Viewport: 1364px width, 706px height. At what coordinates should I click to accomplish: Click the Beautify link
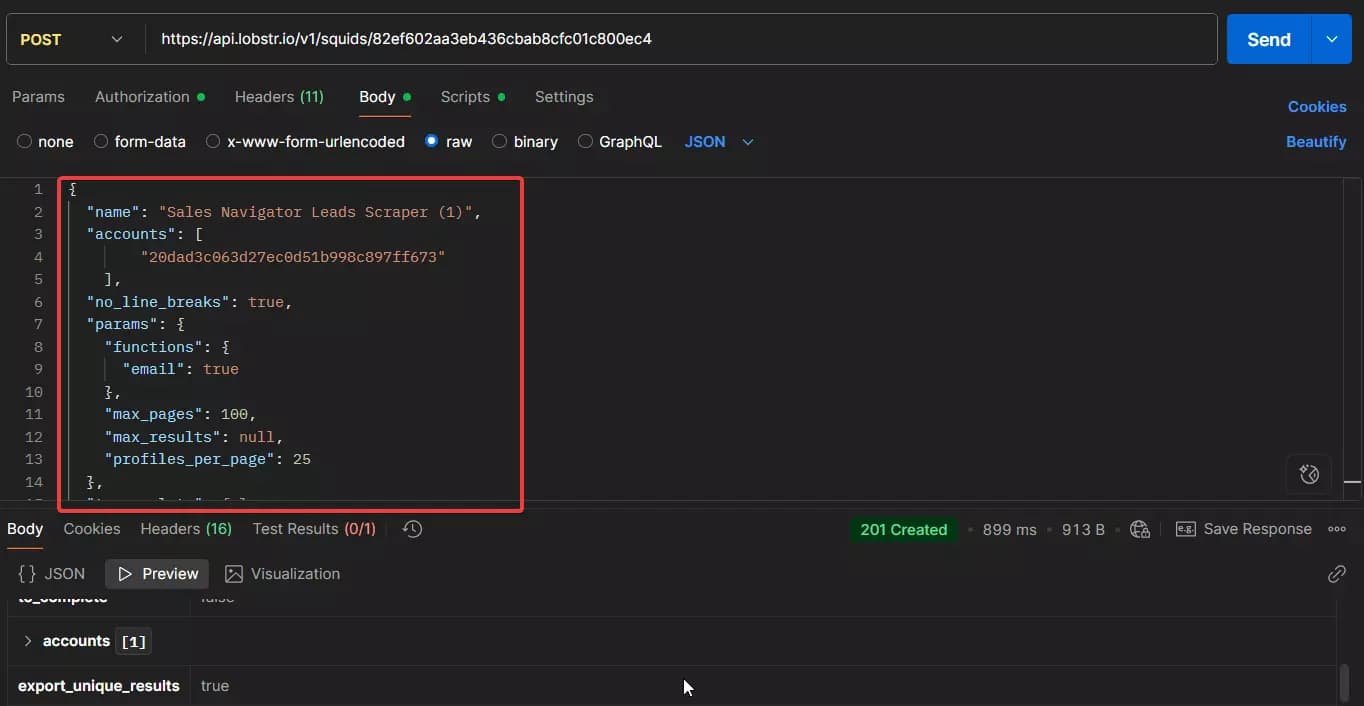point(1316,141)
